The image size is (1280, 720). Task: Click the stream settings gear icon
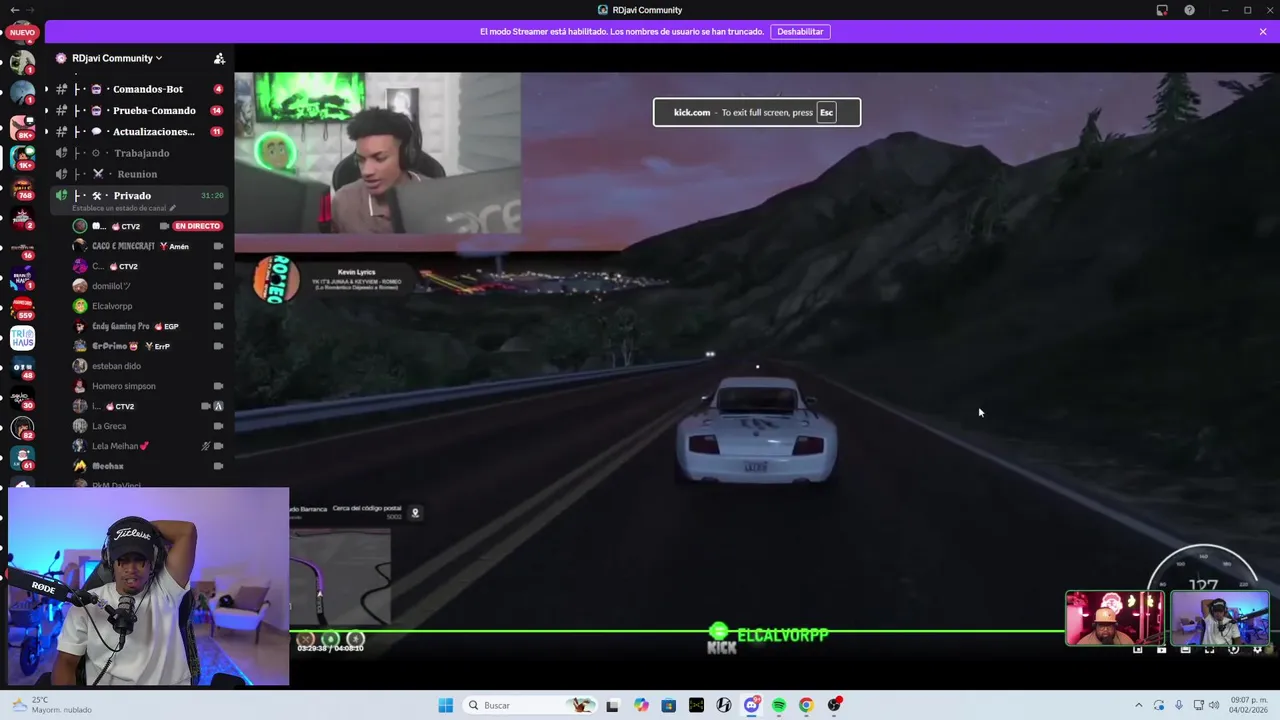1258,650
